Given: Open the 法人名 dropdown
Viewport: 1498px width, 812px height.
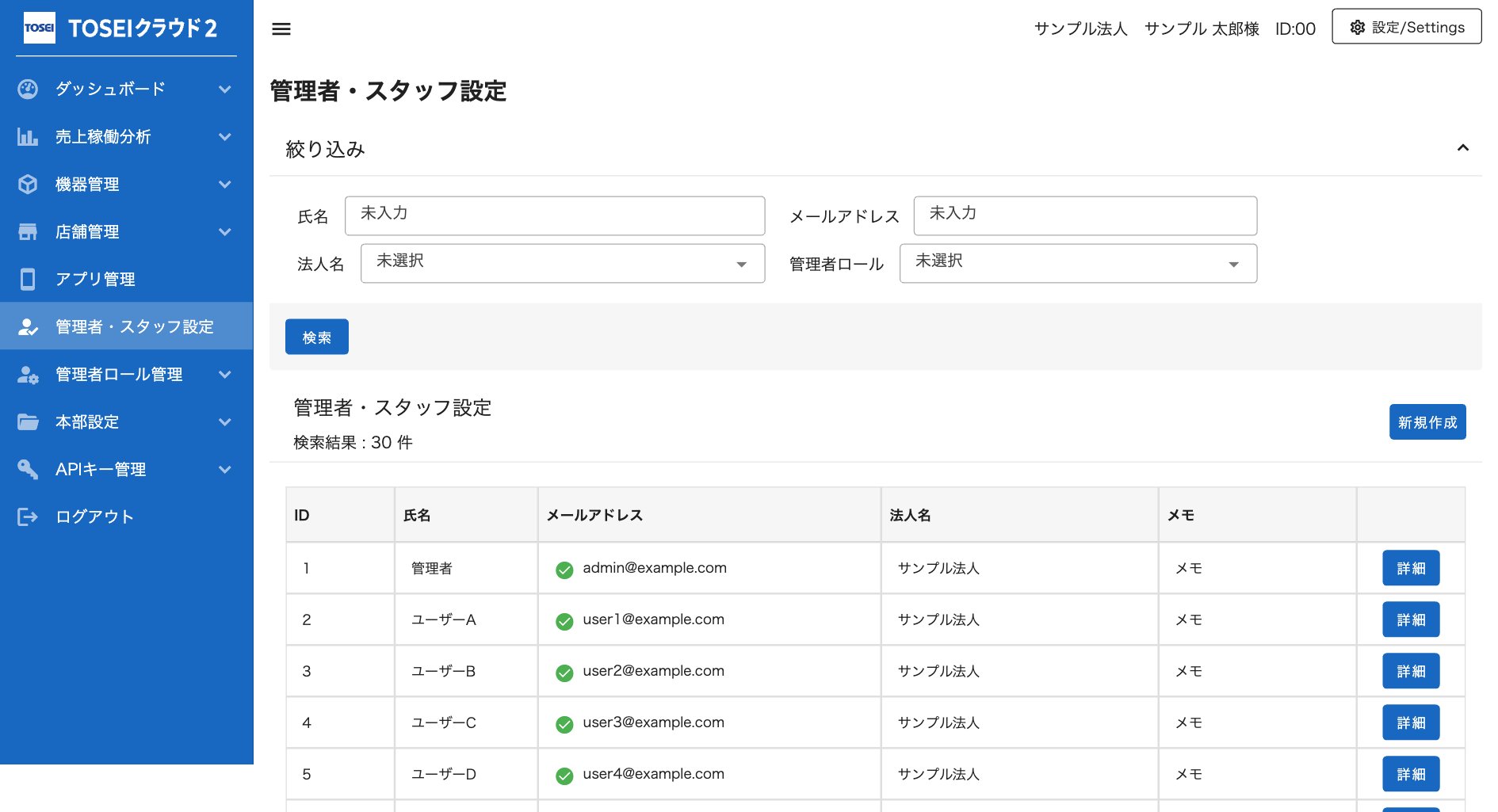Looking at the screenshot, I should point(563,263).
